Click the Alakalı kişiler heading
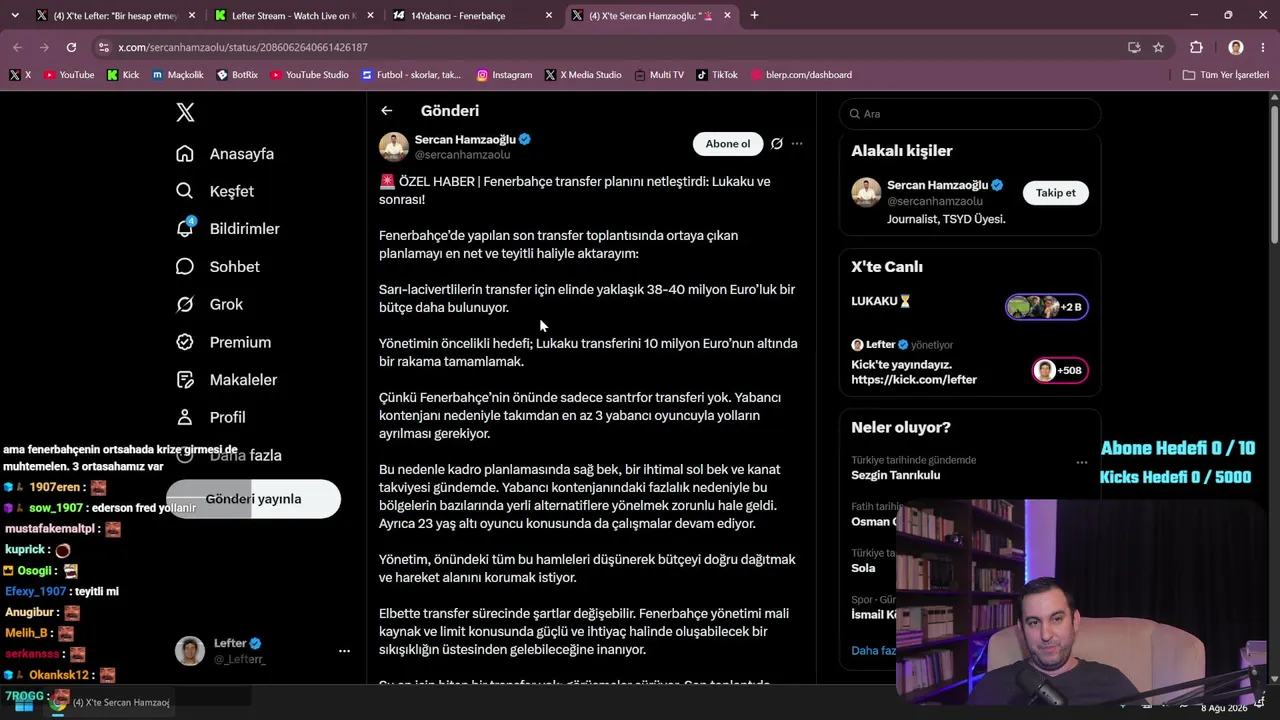The image size is (1280, 720). (902, 151)
